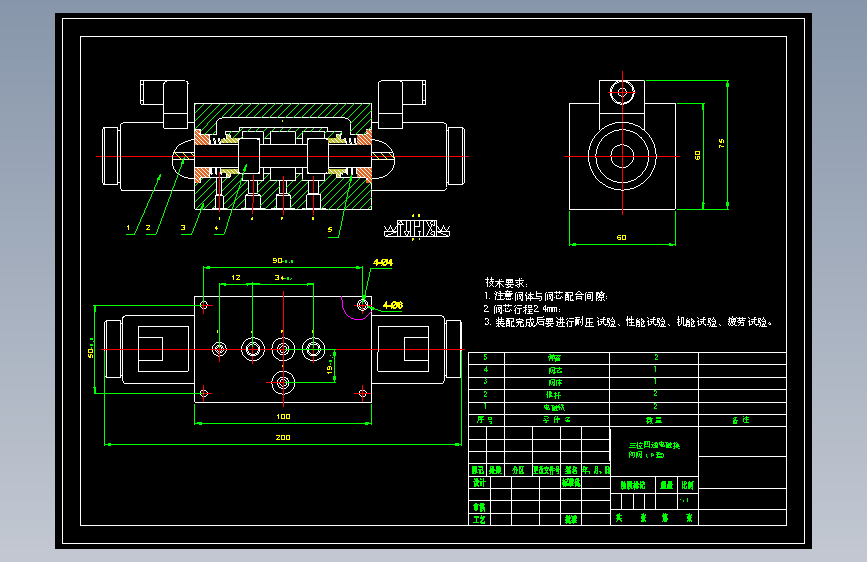
Task: Select the vertical 50 dimension text
Action: click(91, 350)
